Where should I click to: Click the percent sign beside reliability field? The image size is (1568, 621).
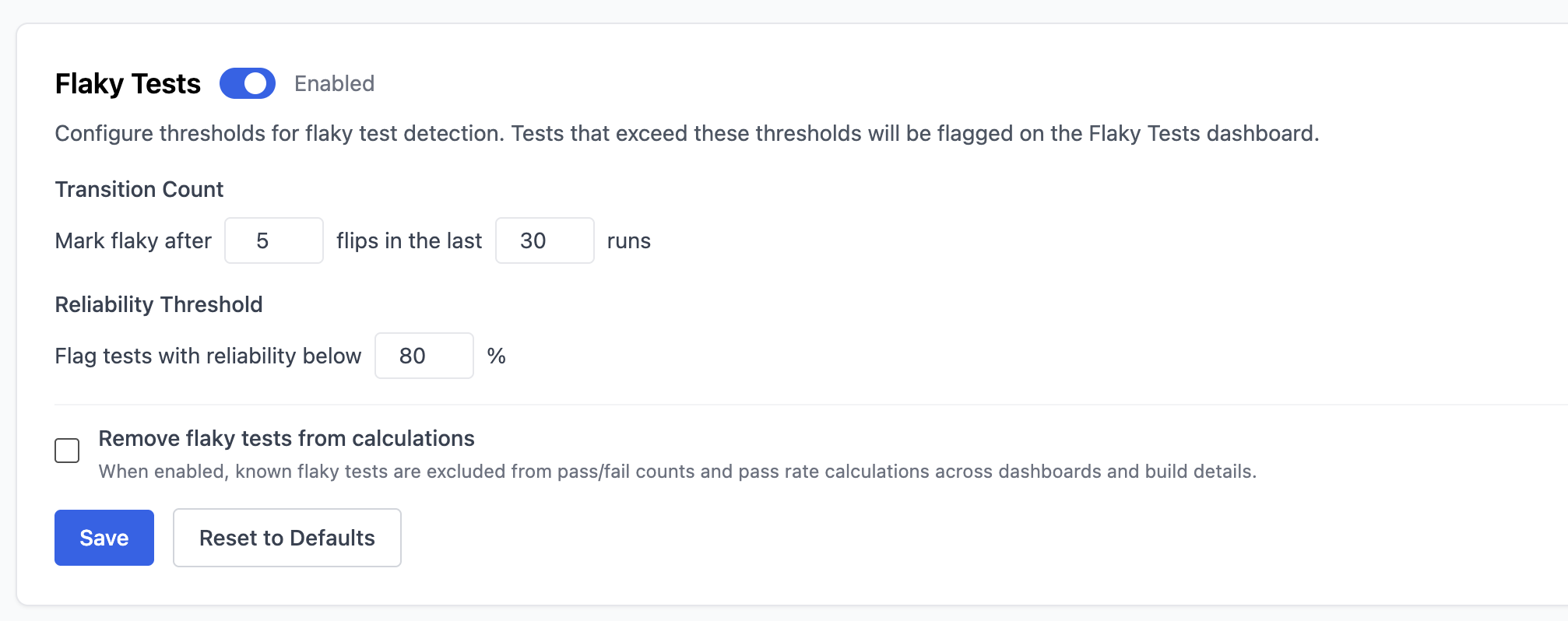coord(496,356)
